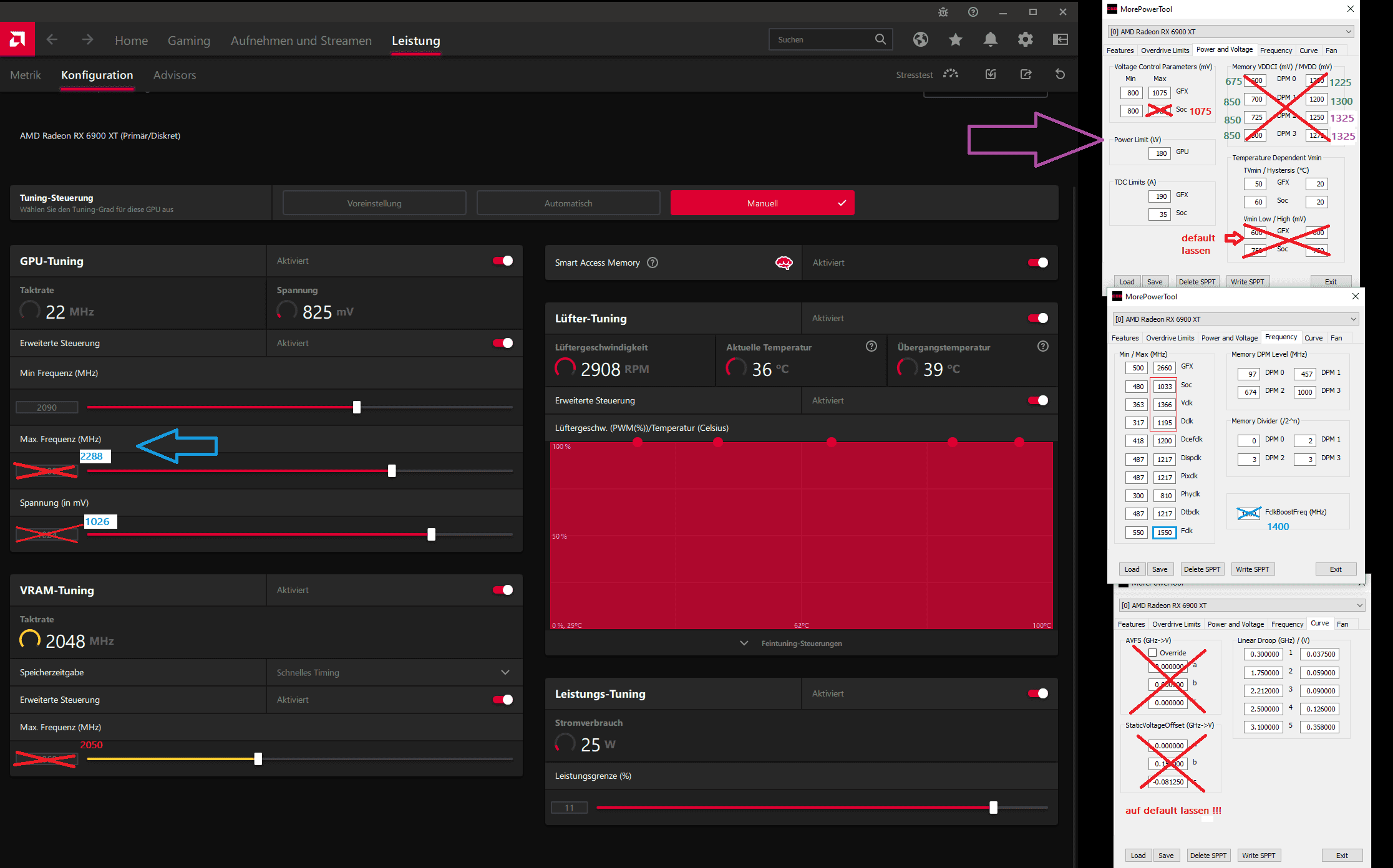Click Write SPPT in top MorePowerTool
The height and width of the screenshot is (868, 1393).
click(x=1247, y=282)
